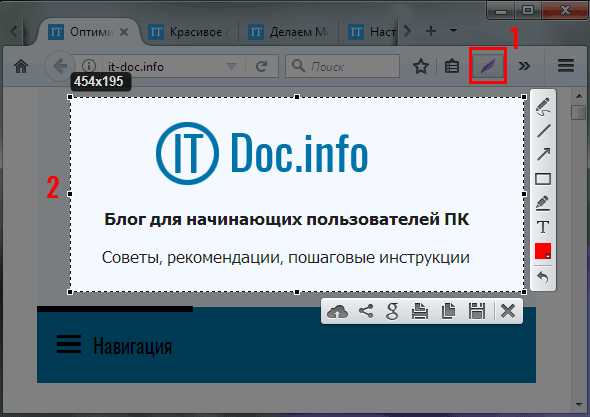This screenshot has width=590, height=417.
Task: Print the selected screenshot
Action: coord(420,311)
